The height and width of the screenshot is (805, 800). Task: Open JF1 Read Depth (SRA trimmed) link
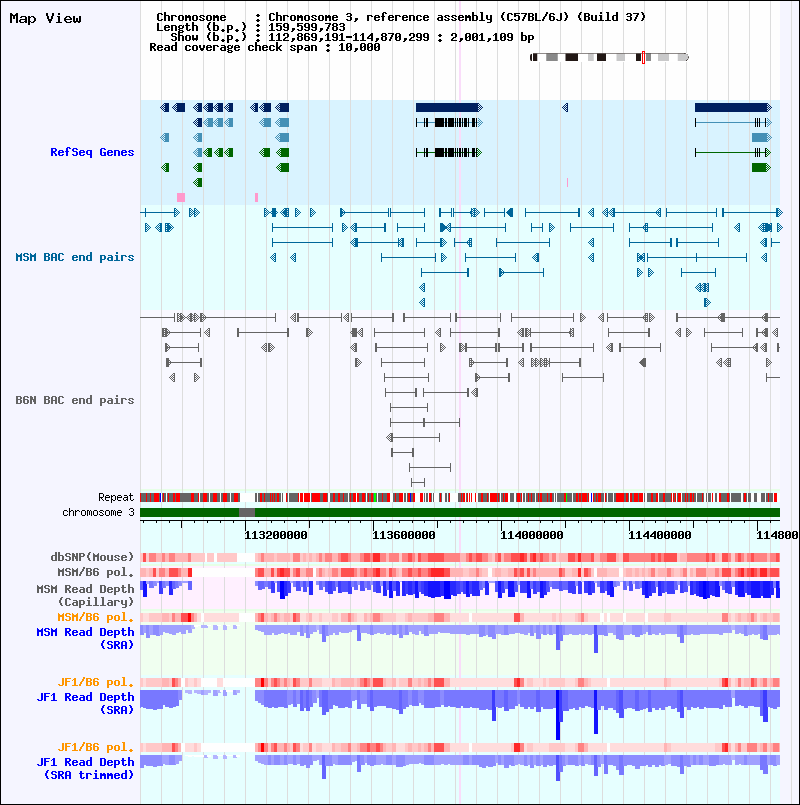click(x=85, y=769)
